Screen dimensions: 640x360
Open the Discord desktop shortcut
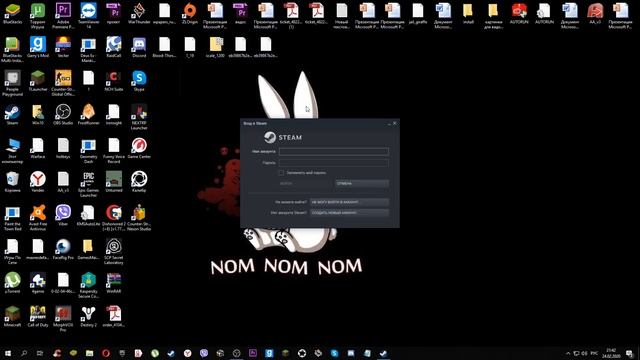pos(139,47)
